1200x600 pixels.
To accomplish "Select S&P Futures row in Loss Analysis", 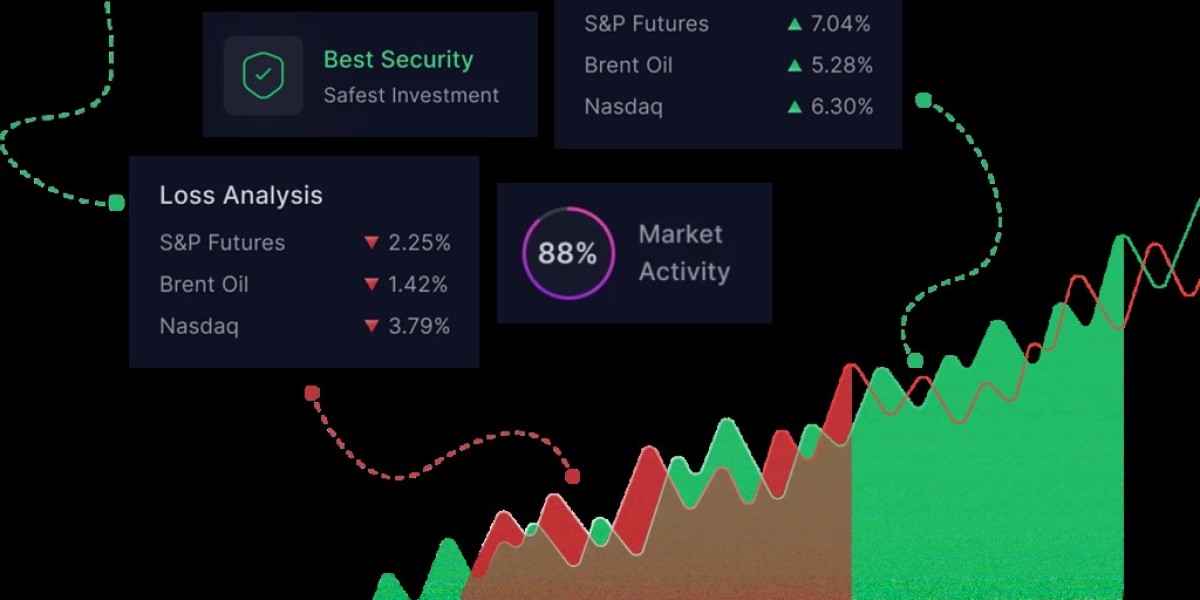I will click(x=222, y=243).
